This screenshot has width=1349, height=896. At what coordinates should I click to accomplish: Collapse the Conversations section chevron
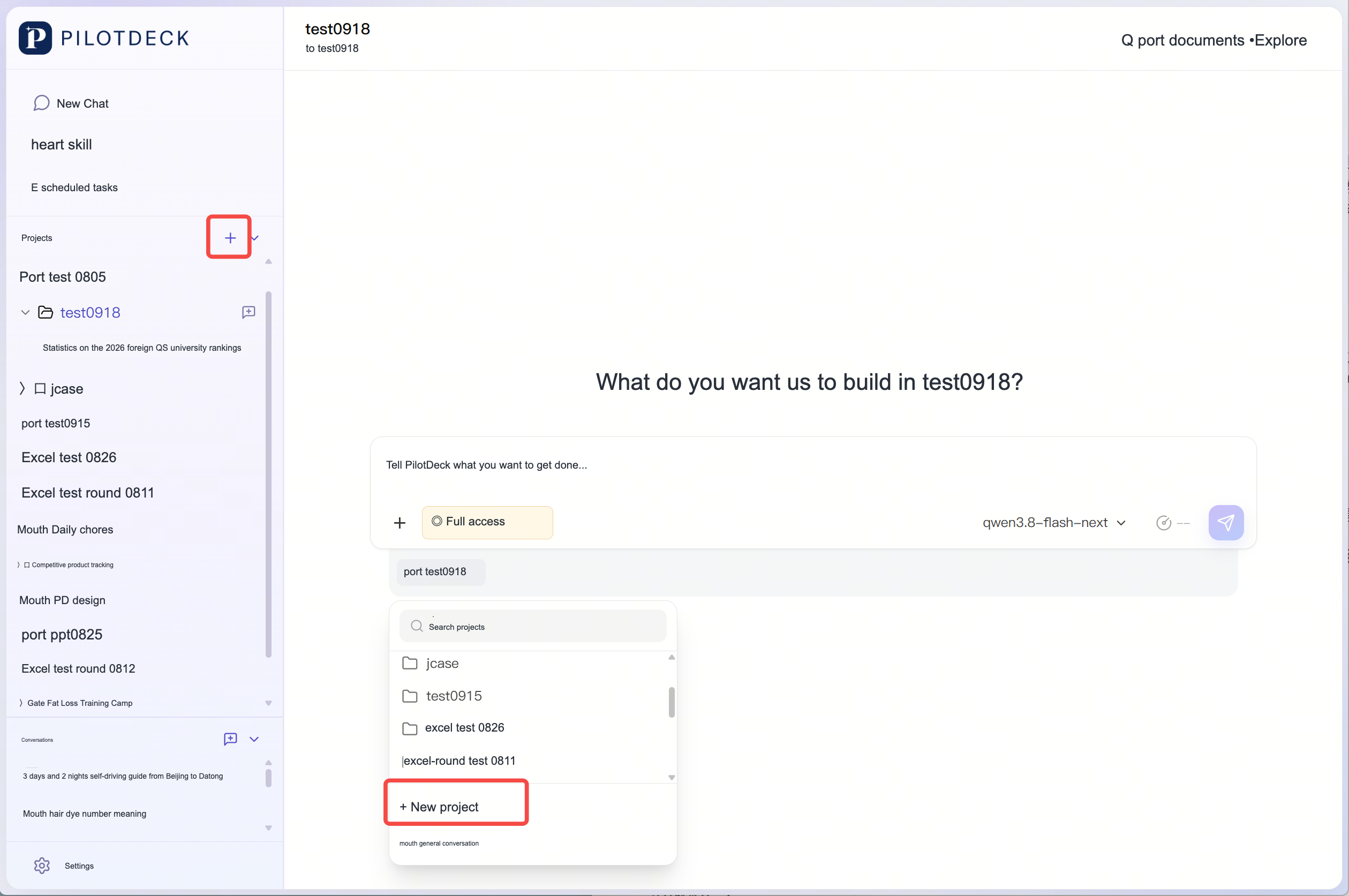[x=254, y=739]
